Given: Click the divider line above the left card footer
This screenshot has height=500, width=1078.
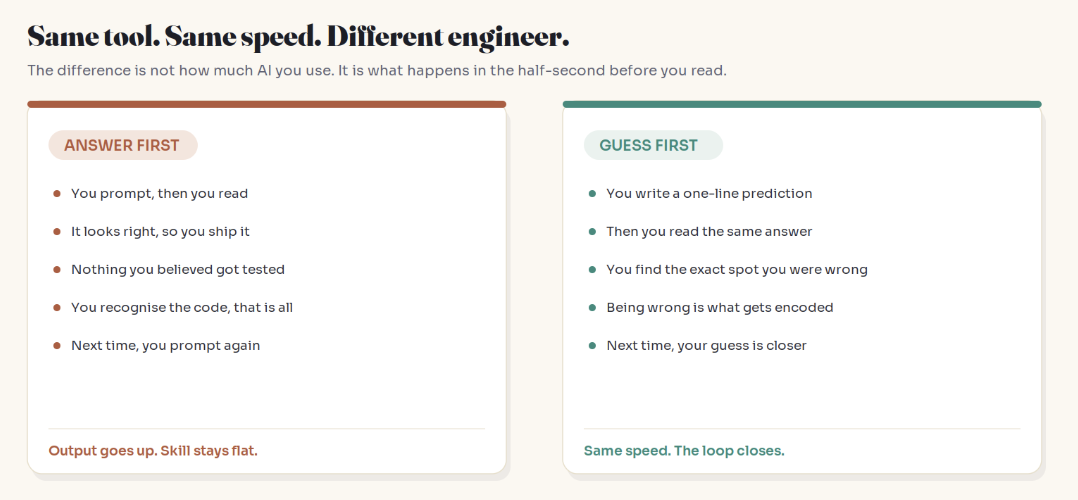Looking at the screenshot, I should click(267, 428).
